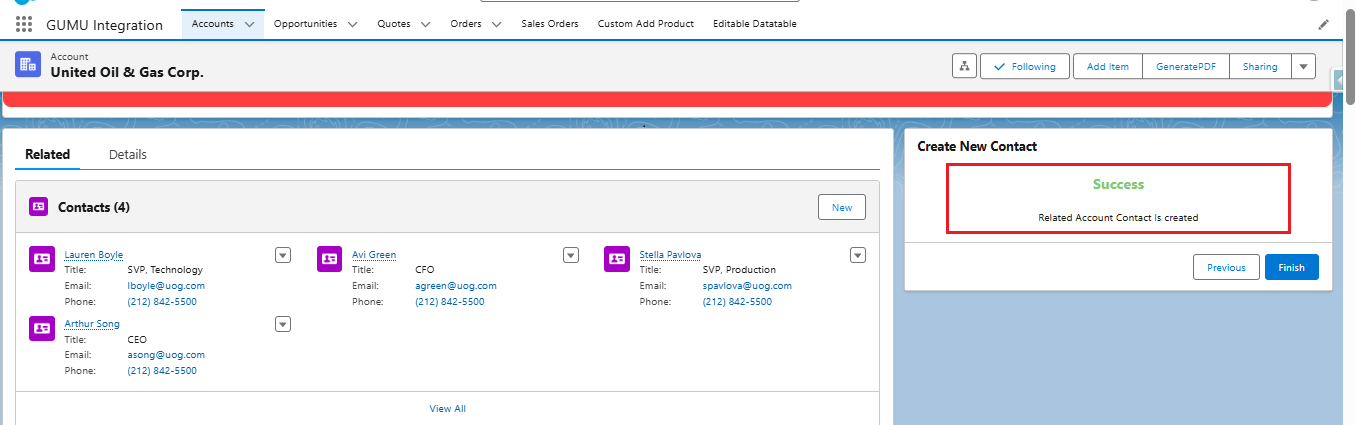The image size is (1356, 425).
Task: Click the New button in Contacts
Action: coord(842,207)
